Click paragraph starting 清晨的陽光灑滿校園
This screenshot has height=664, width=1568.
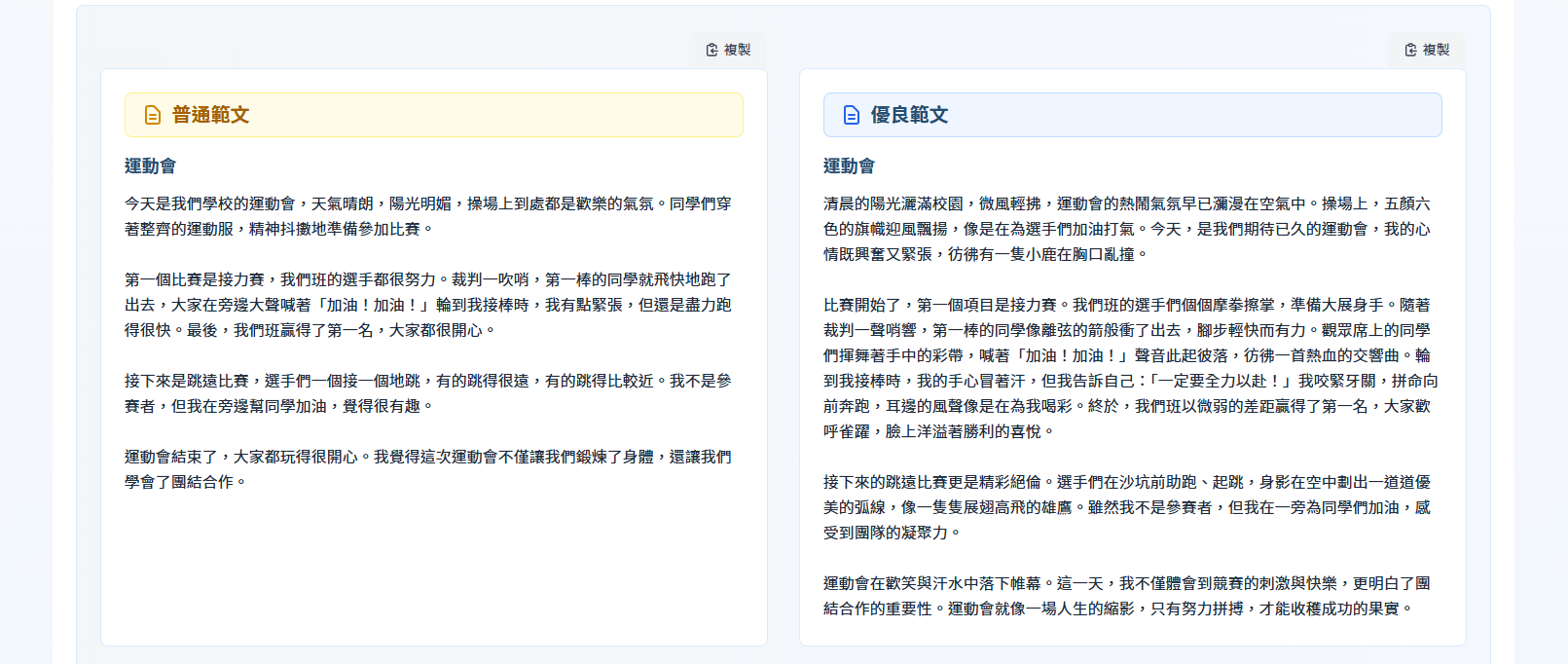point(1127,229)
